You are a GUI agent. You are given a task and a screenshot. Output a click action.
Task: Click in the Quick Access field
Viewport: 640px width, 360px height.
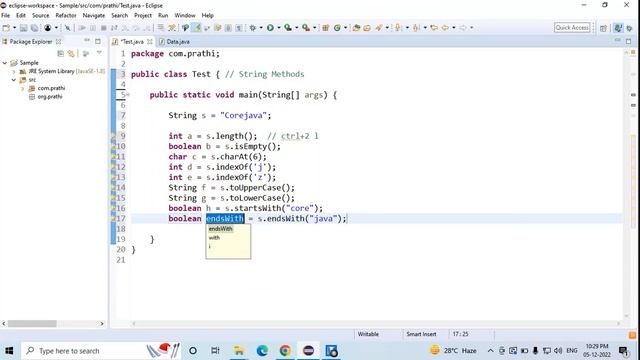click(x=572, y=28)
